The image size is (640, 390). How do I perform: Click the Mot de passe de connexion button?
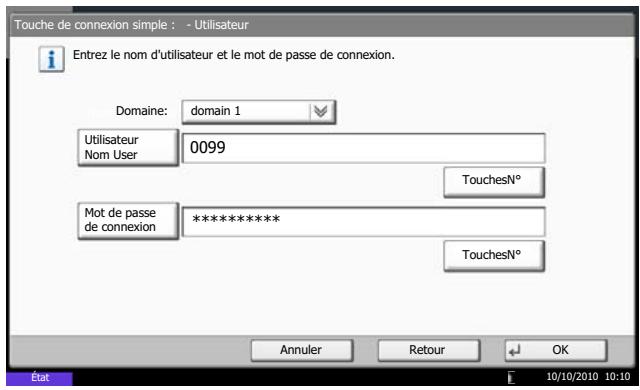coord(128,220)
